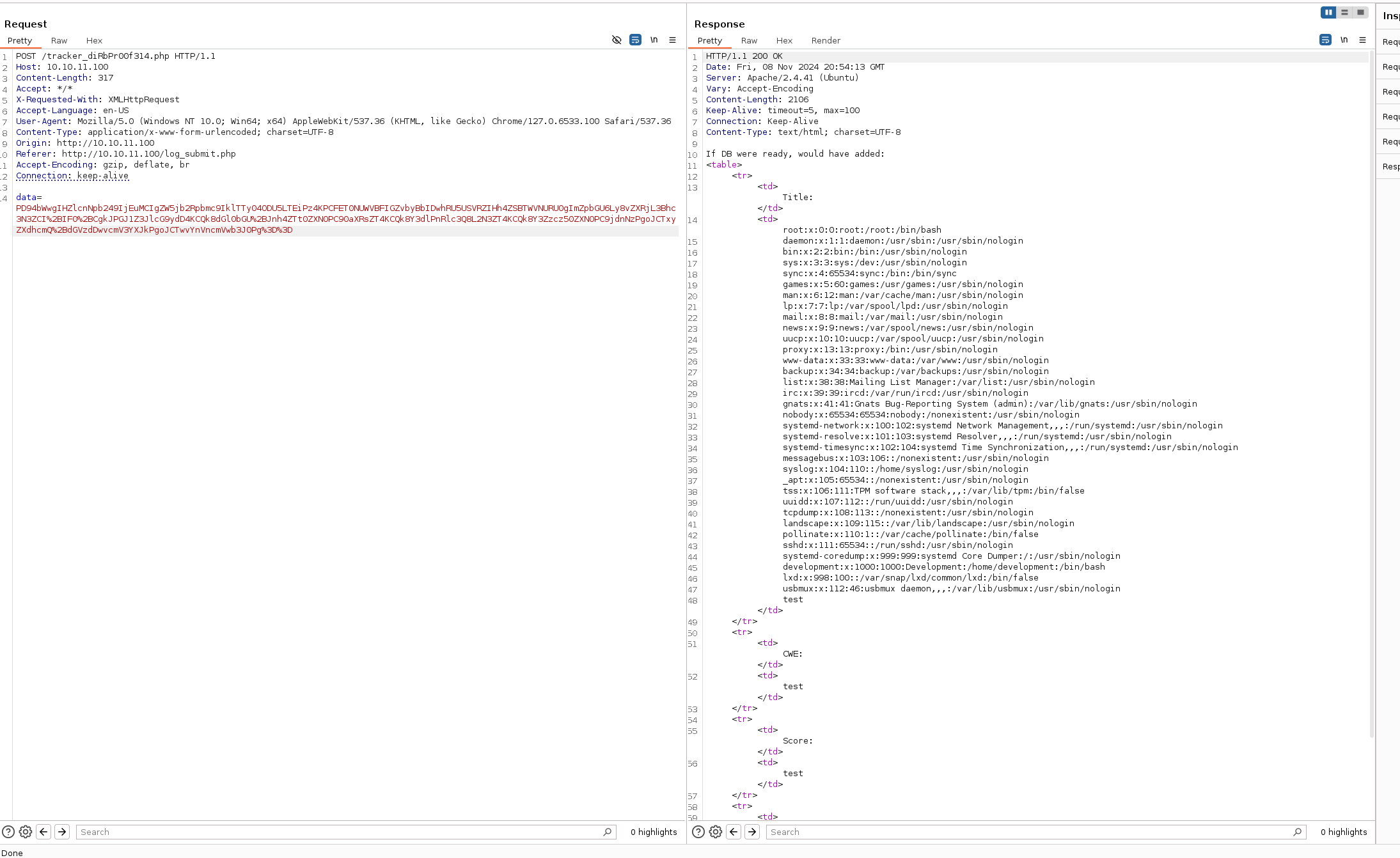Screen dimensions: 1400x858
Task: Focus the Request search field
Action: pyautogui.click(x=345, y=832)
